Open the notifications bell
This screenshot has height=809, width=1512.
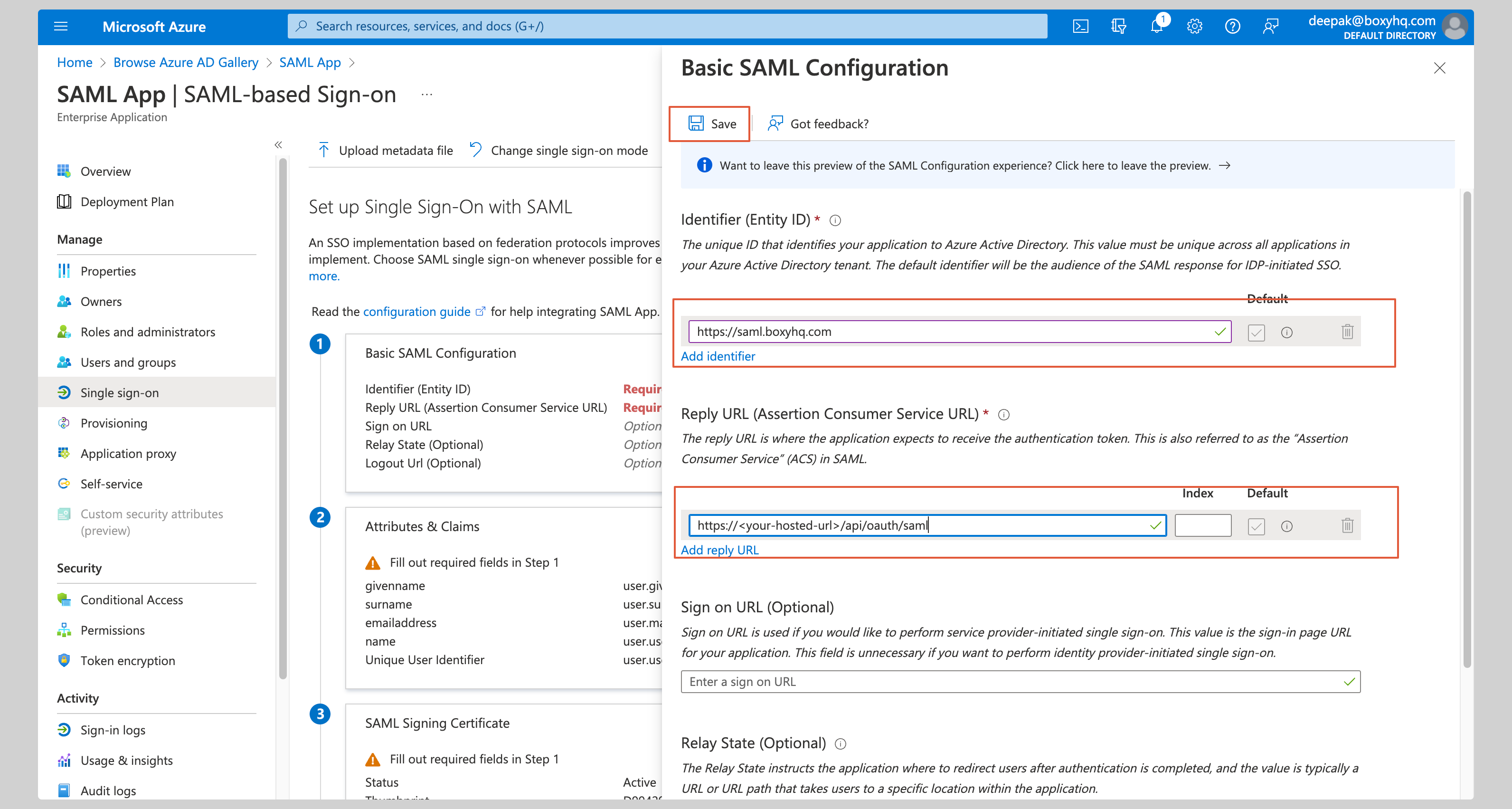coord(1156,26)
